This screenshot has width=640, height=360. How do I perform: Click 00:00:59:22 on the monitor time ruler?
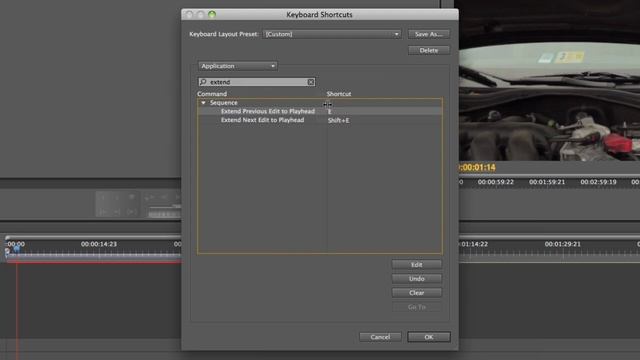(496, 182)
